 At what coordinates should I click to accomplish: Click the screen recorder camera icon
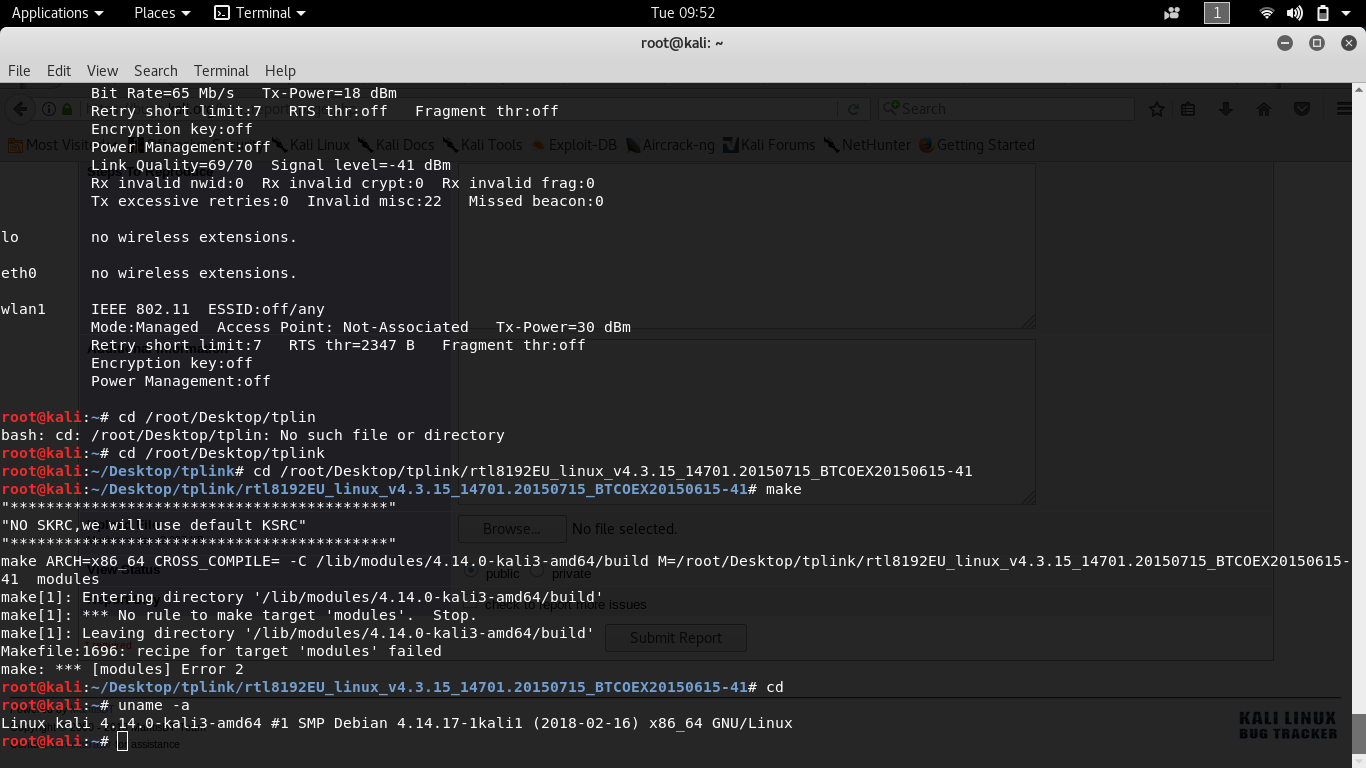tap(1172, 13)
